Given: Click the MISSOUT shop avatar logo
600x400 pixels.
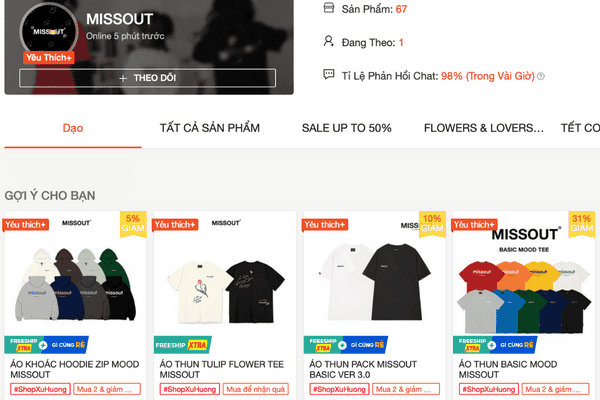Looking at the screenshot, I should (x=49, y=31).
